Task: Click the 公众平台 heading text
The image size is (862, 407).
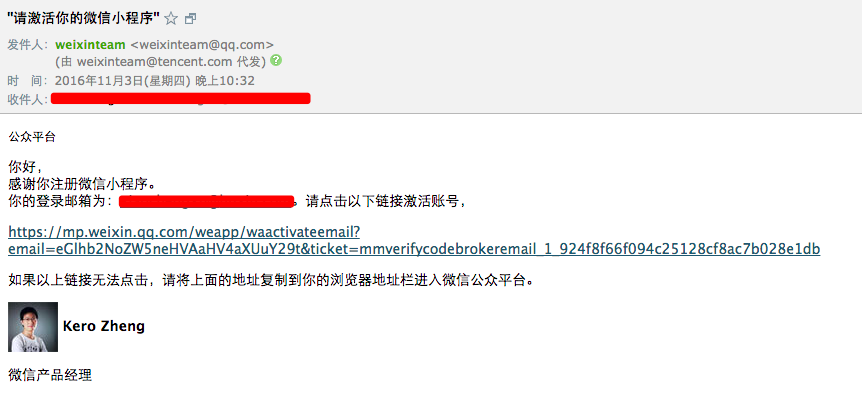Action: (32, 138)
